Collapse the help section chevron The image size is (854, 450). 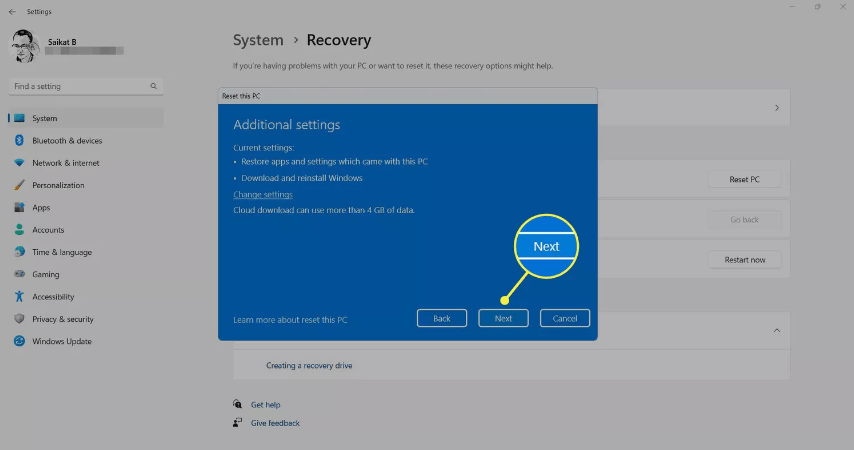[777, 331]
